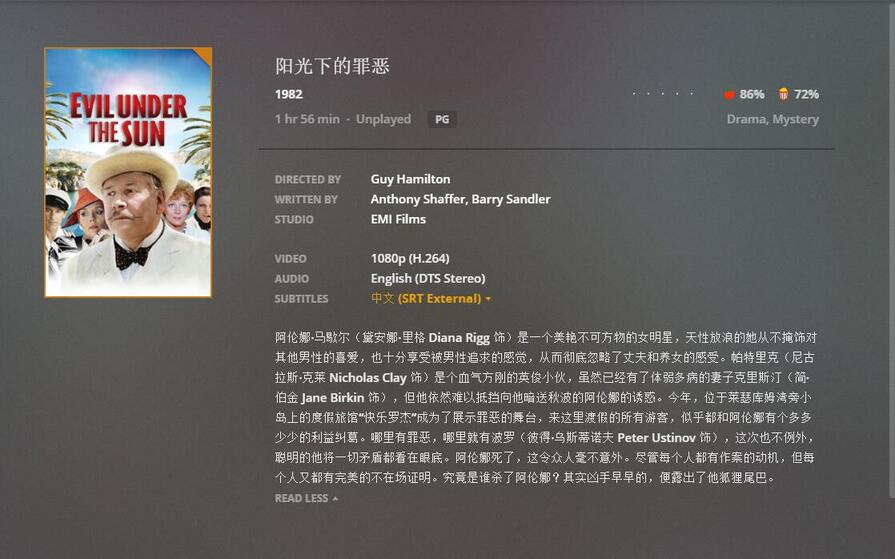Click the orange unplayed corner flag on poster
895x559 pixels.
point(205,54)
